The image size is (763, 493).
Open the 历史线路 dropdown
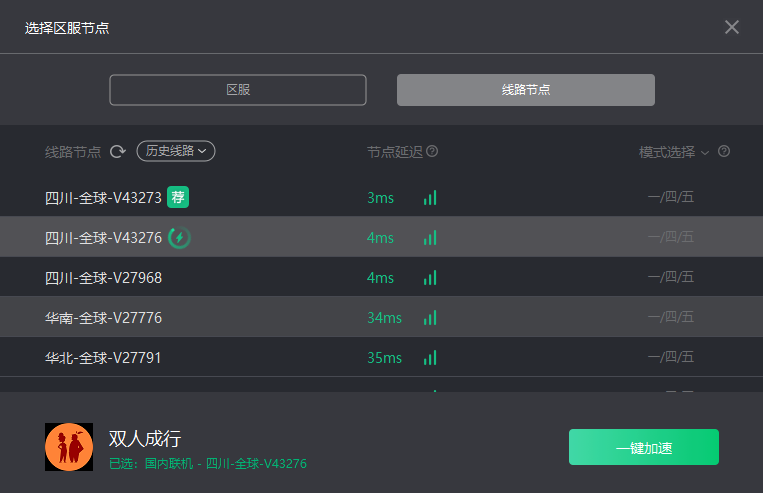[176, 151]
